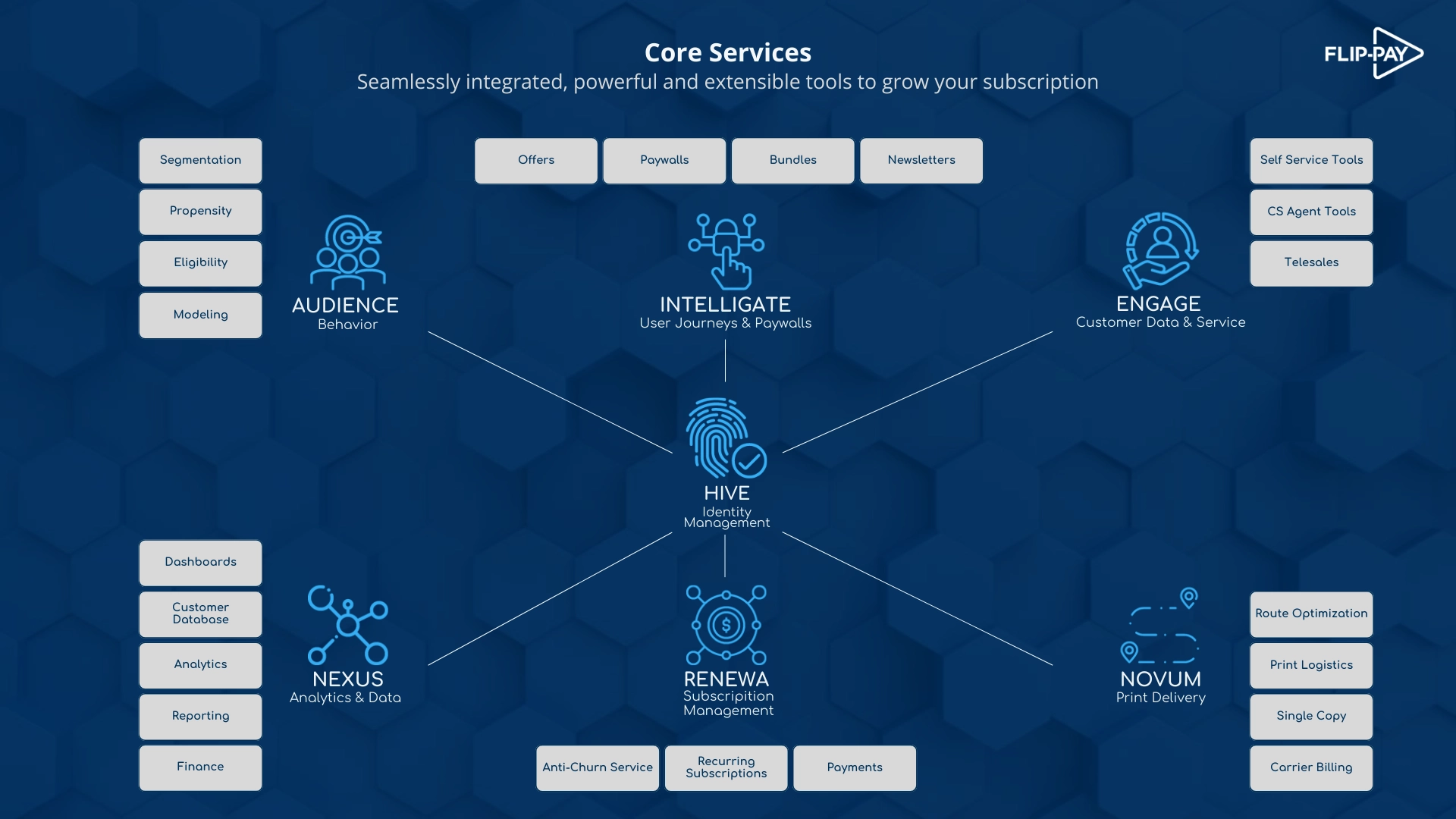
Task: Toggle the Anti-Churn Service option
Action: click(598, 768)
